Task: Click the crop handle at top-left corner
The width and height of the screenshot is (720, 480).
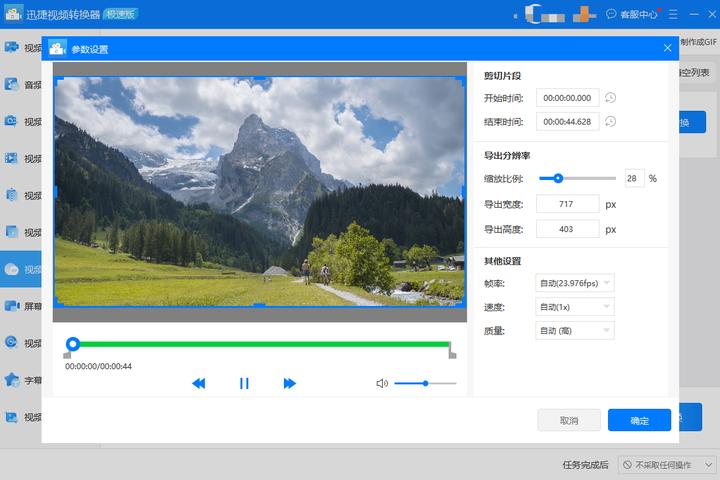Action: (59, 81)
